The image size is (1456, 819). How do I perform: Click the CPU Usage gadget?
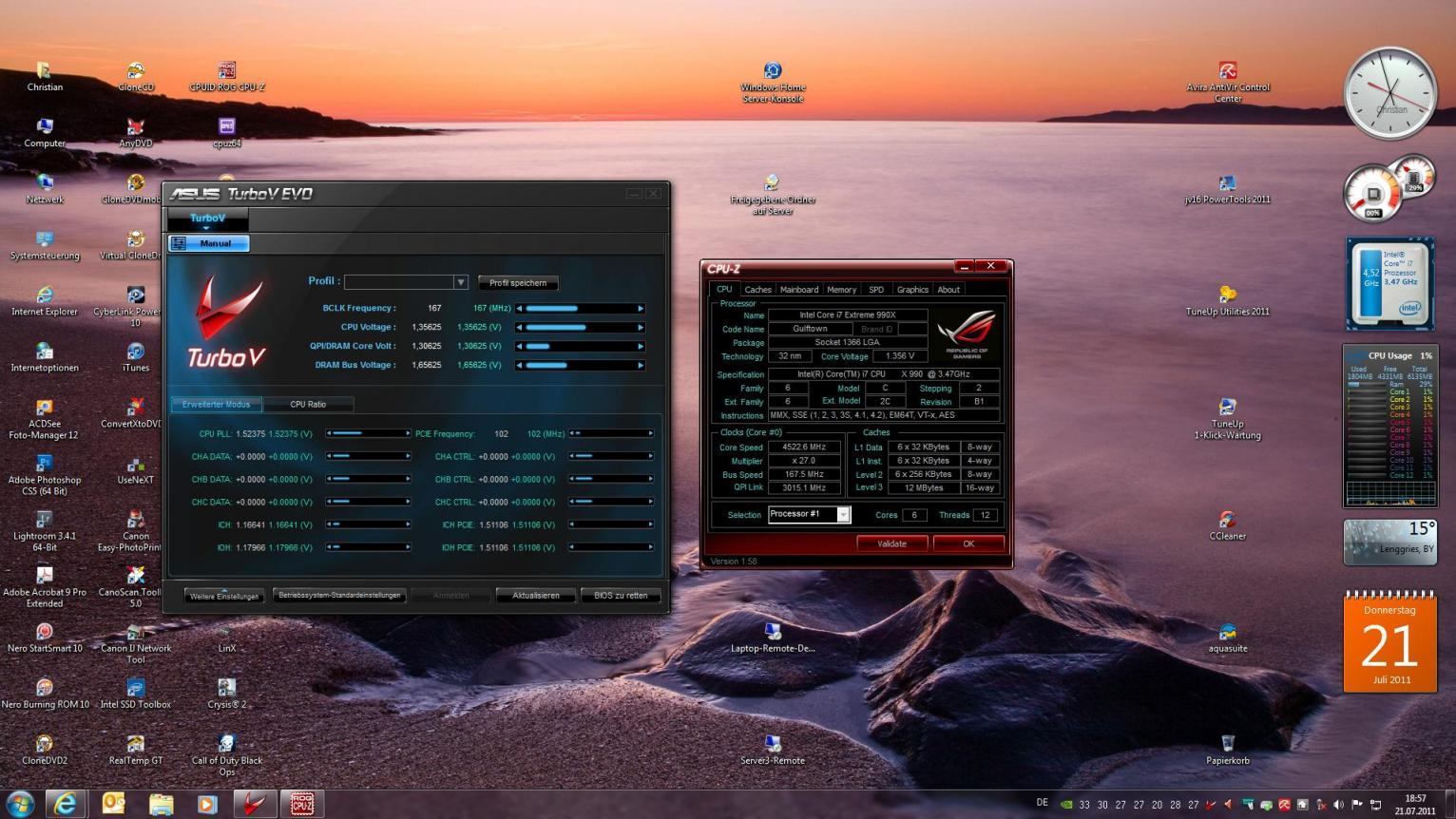tap(1389, 426)
